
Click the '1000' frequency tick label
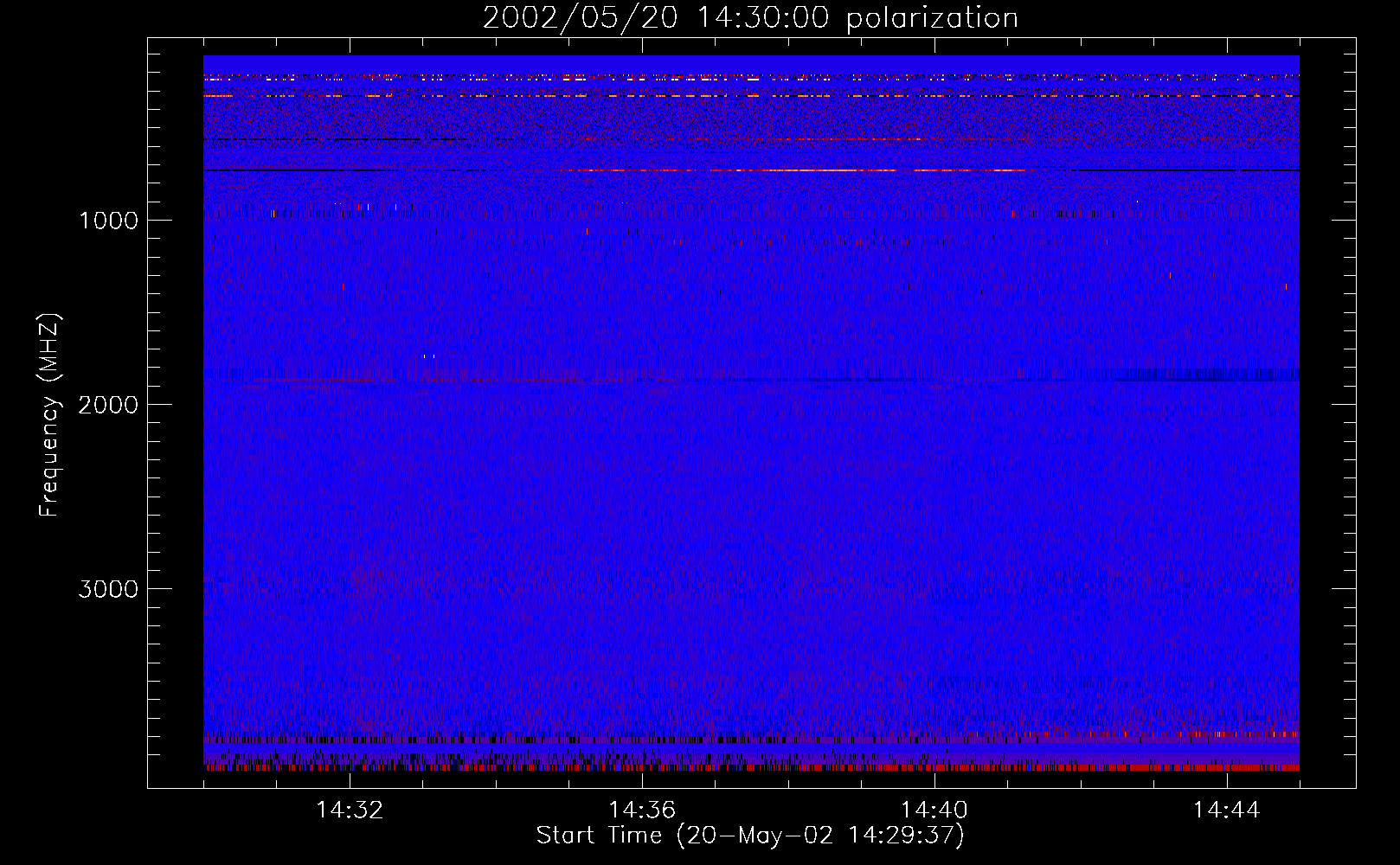click(109, 221)
